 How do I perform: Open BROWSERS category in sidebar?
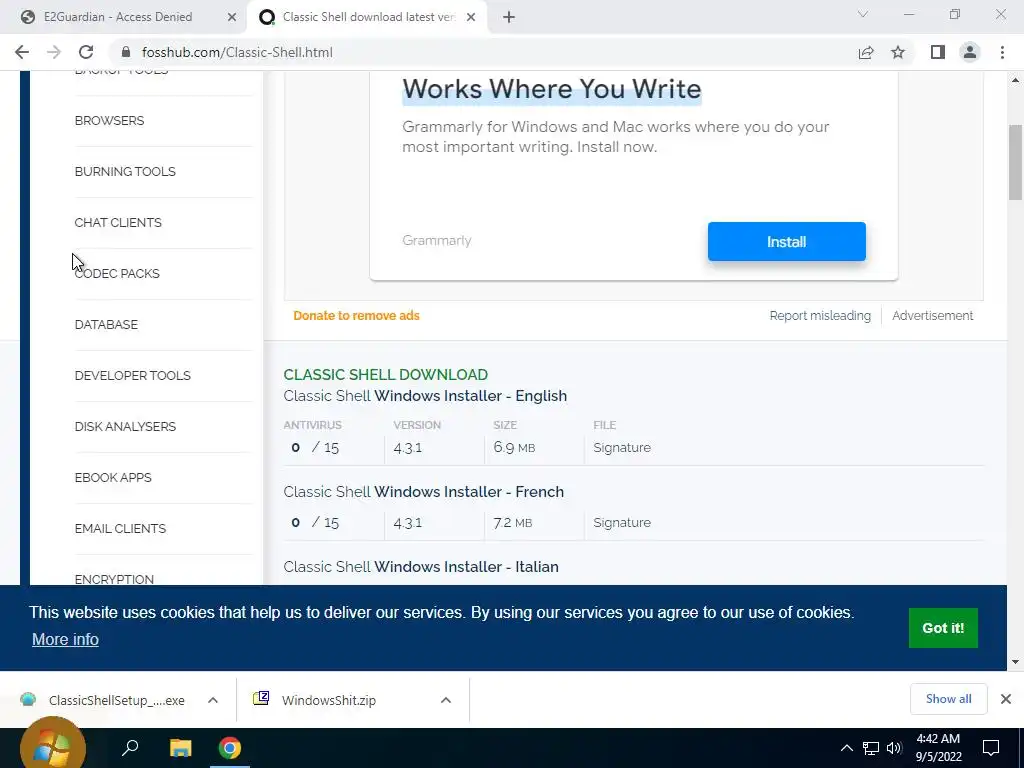[x=109, y=121]
